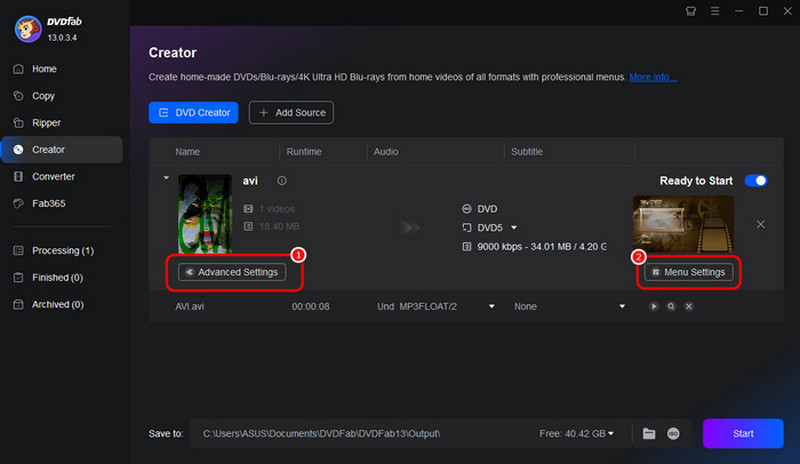Choose output folder icon

click(x=648, y=433)
